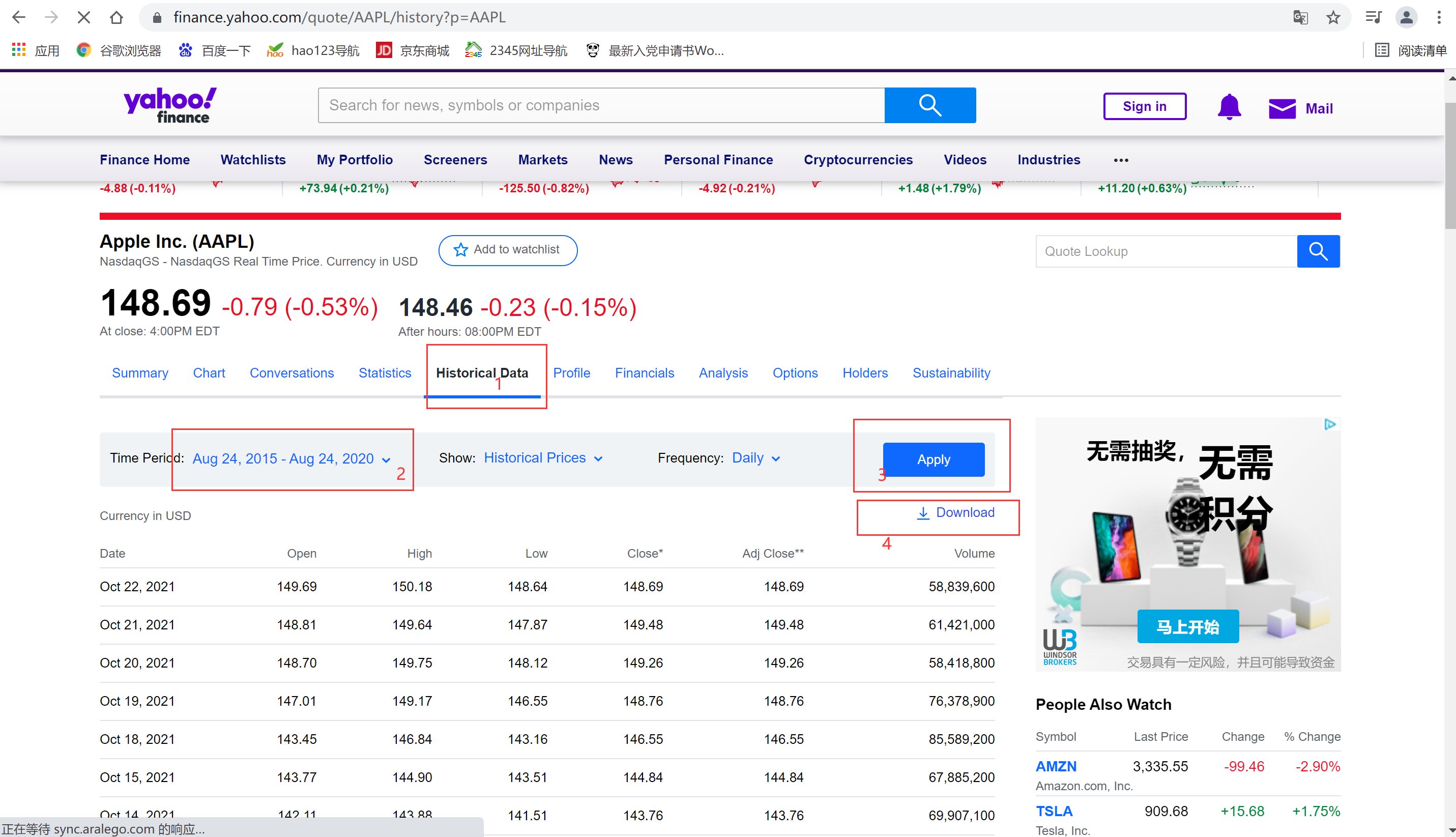The image size is (1456, 837).
Task: Open the Industries menu
Action: coord(1049,160)
